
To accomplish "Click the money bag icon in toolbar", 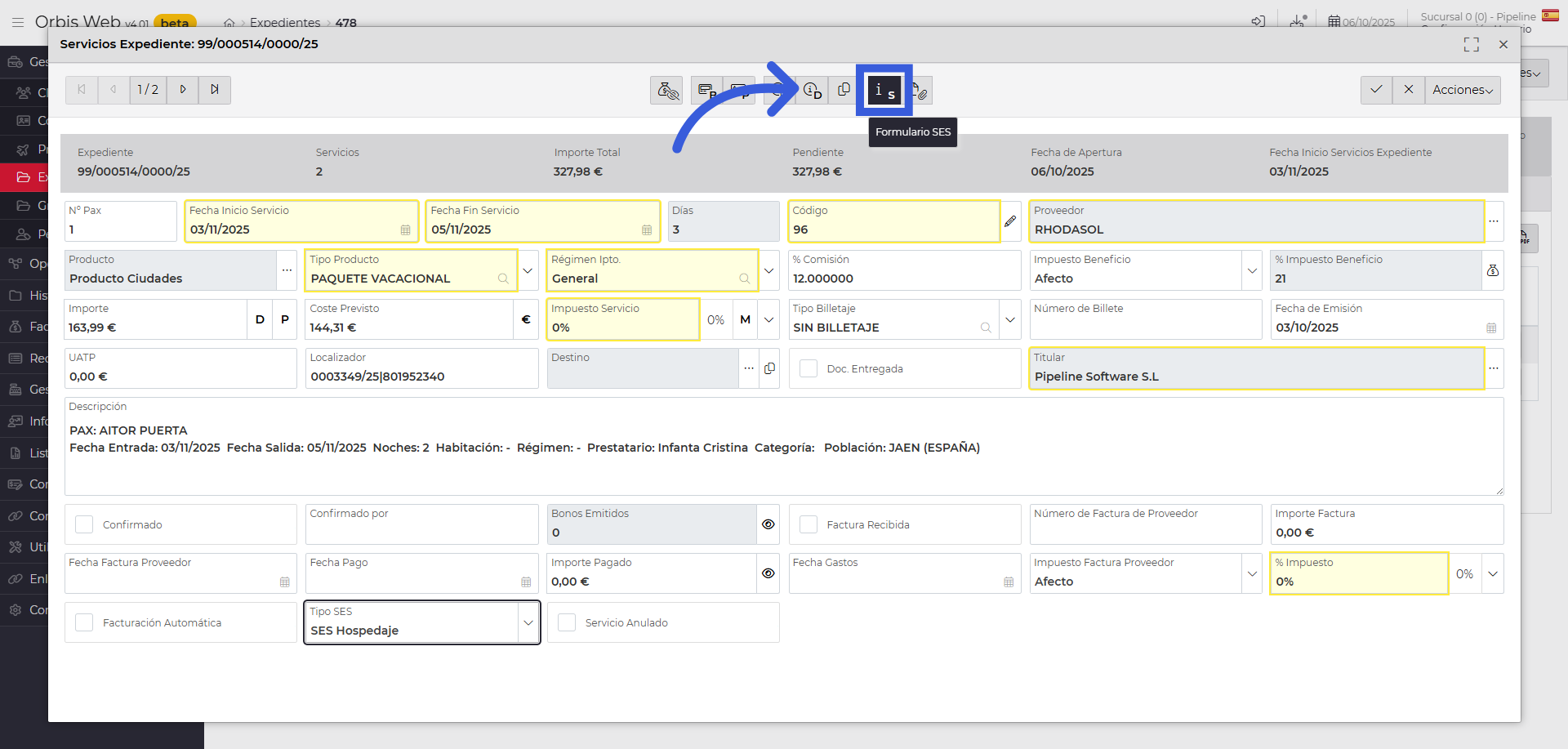I will pyautogui.click(x=666, y=91).
